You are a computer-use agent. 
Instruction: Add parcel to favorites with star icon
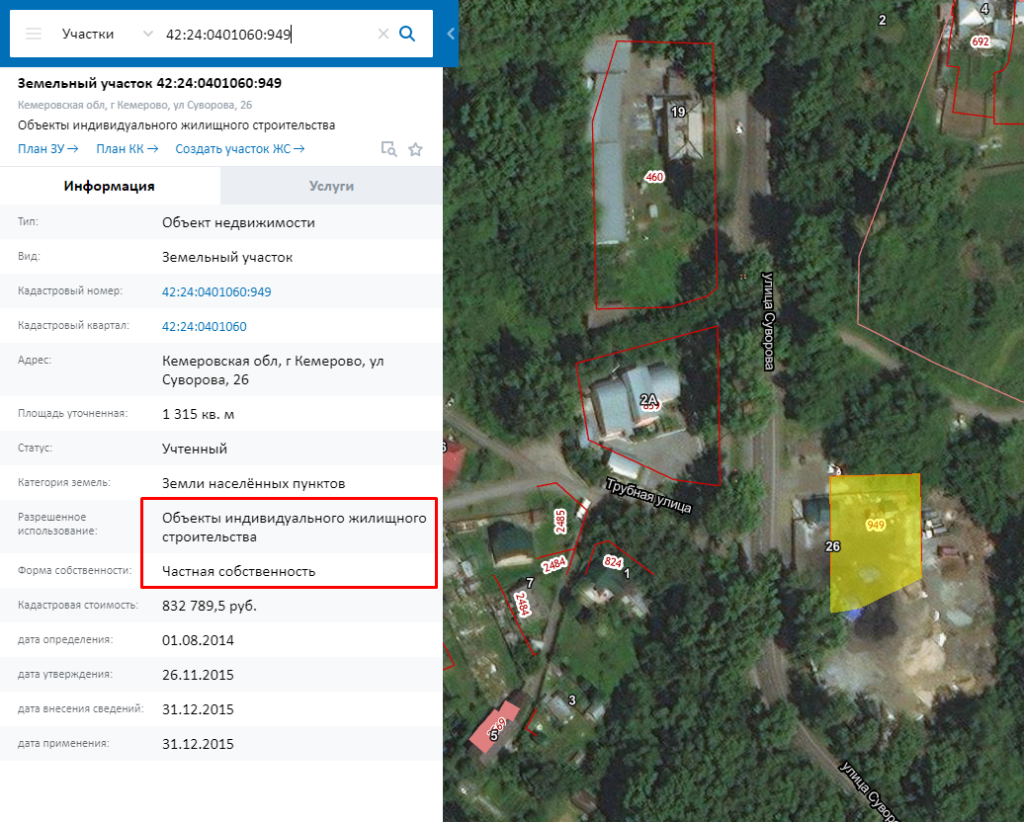click(416, 150)
